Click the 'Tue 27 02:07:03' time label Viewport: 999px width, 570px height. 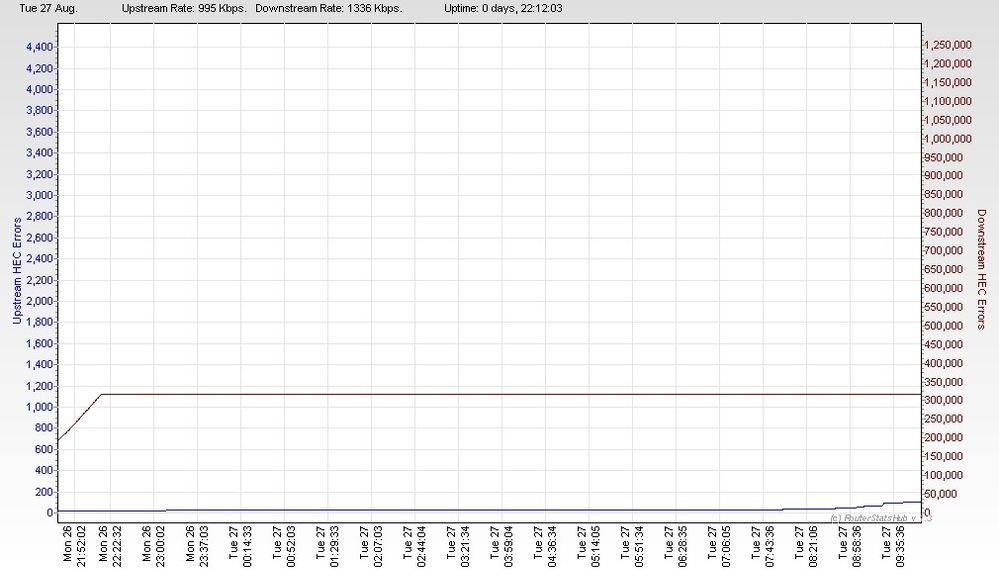[x=371, y=546]
